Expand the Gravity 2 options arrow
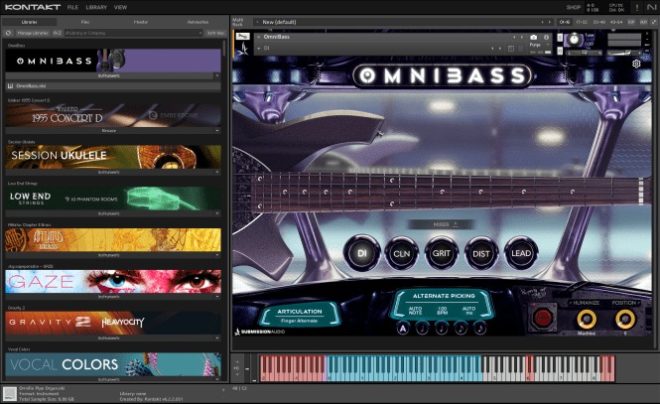 tap(217, 338)
